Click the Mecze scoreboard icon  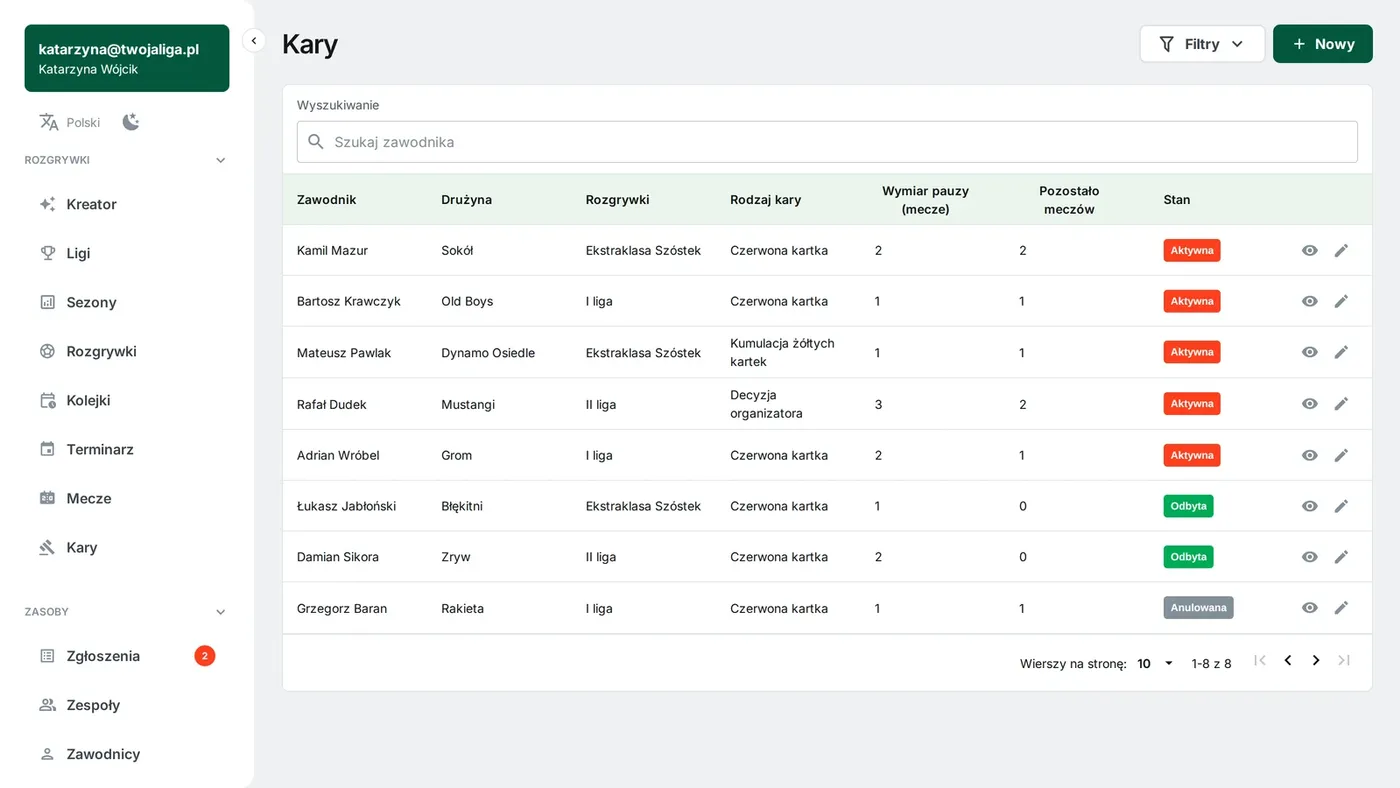tap(47, 498)
